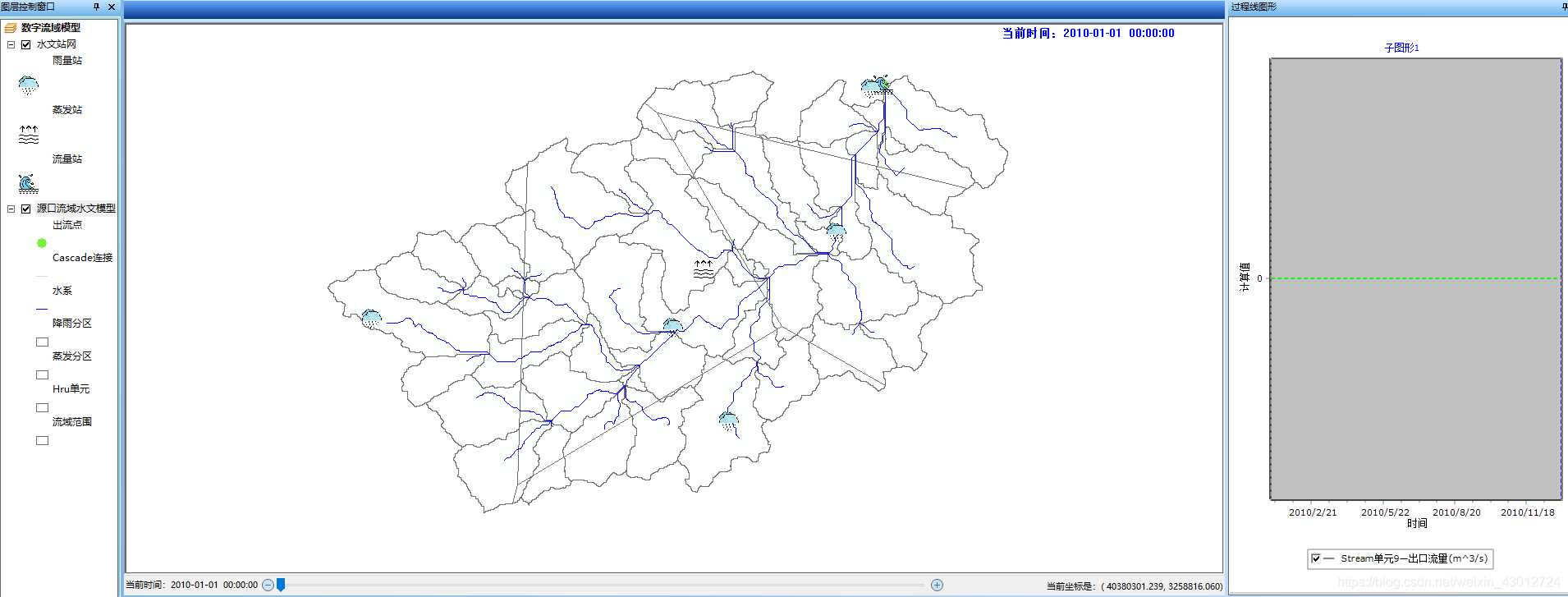Viewport: 1568px width, 597px height.
Task: Click the 时间 axis title
Action: point(1417,523)
